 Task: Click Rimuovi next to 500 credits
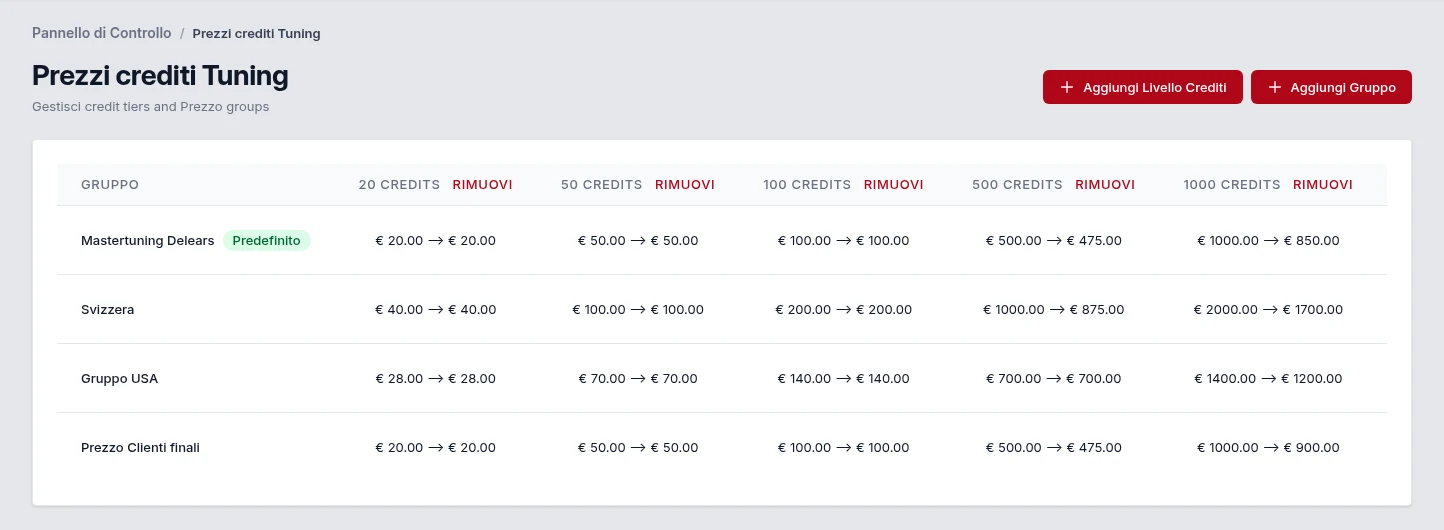point(1105,185)
